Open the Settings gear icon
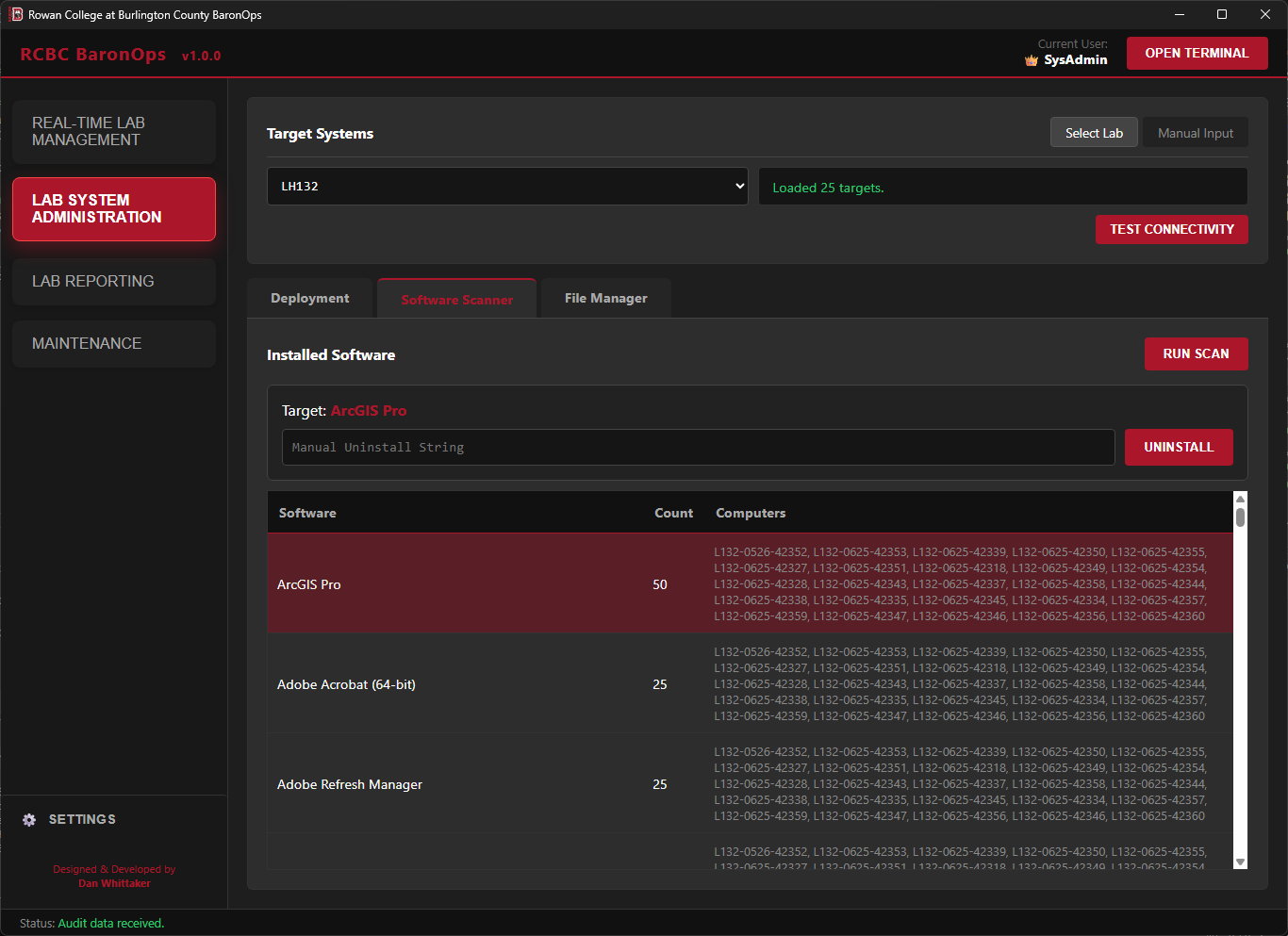1288x936 pixels. tap(29, 819)
